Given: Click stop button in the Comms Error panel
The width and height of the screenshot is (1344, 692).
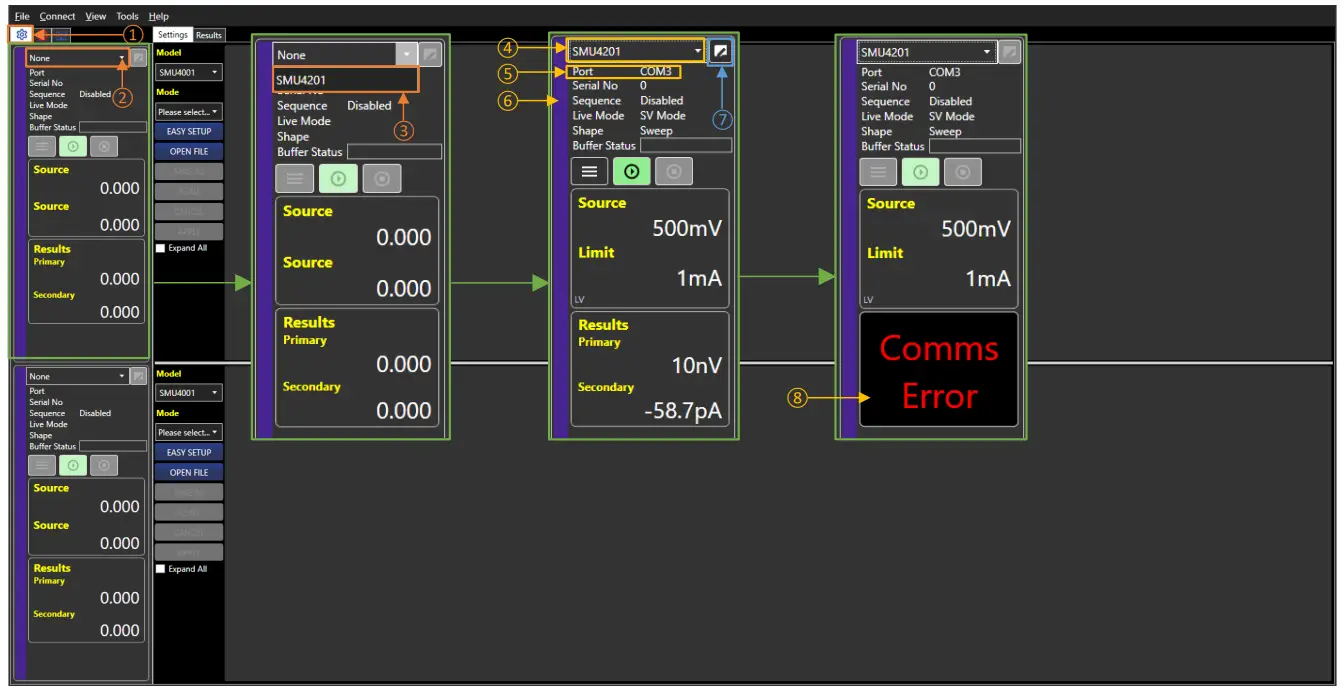Looking at the screenshot, I should tap(962, 172).
